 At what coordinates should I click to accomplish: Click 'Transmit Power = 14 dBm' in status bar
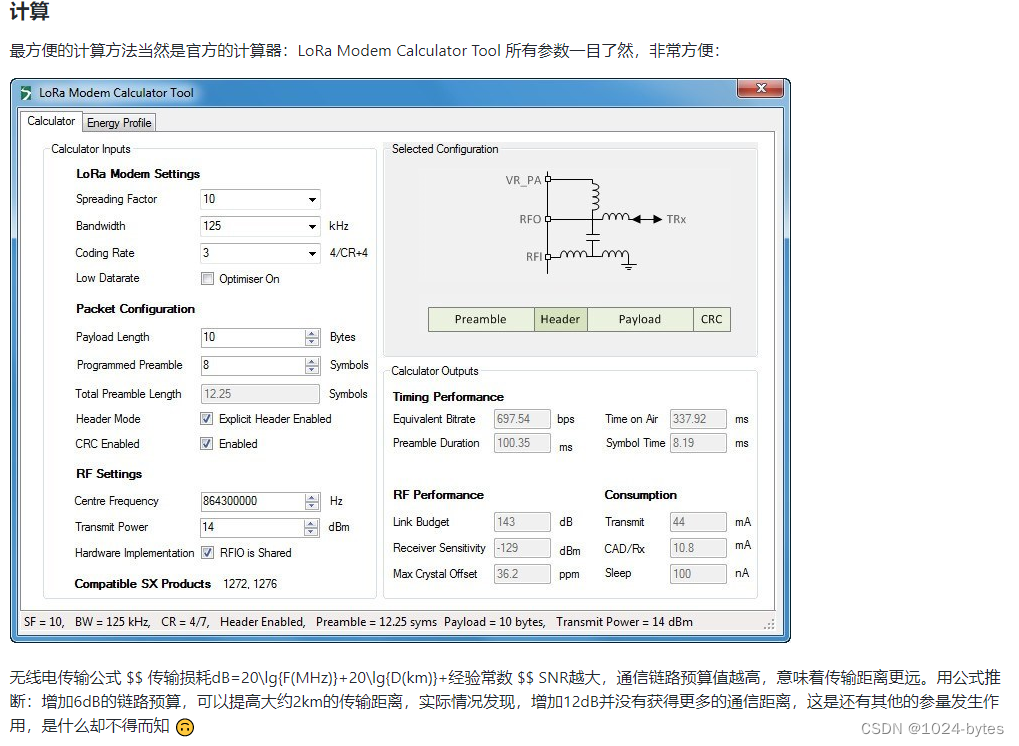(624, 622)
